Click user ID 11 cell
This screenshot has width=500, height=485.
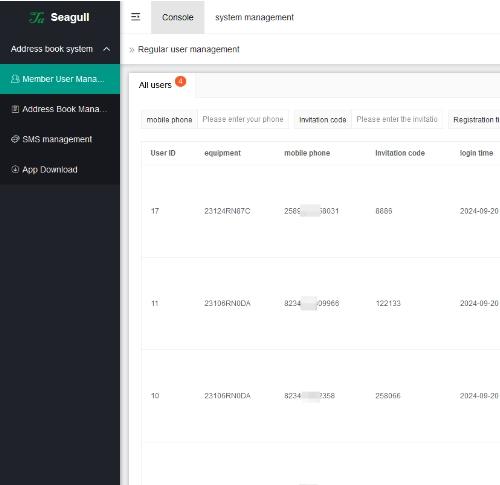click(155, 303)
